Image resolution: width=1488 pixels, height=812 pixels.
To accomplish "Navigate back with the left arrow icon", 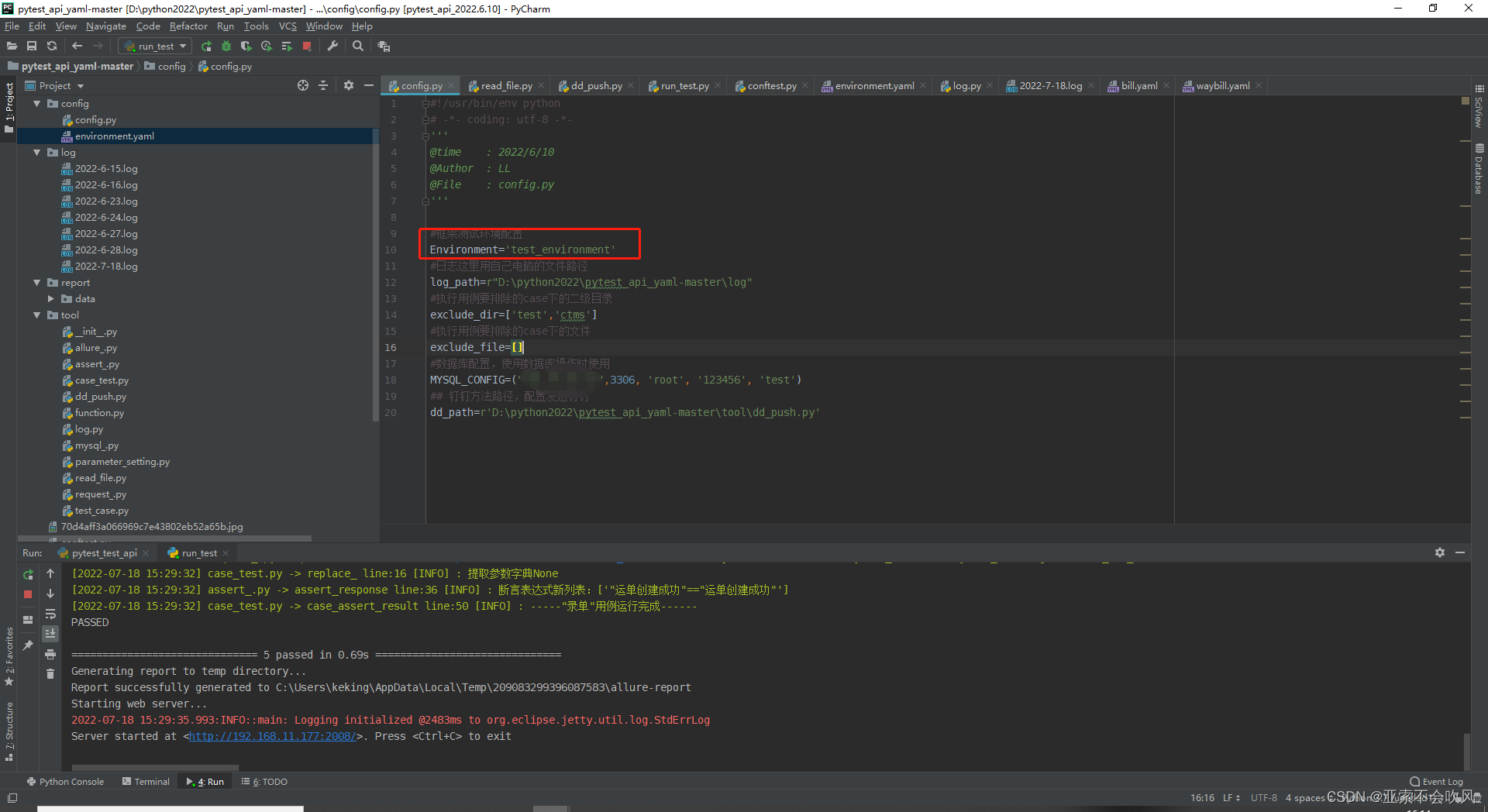I will pyautogui.click(x=77, y=46).
